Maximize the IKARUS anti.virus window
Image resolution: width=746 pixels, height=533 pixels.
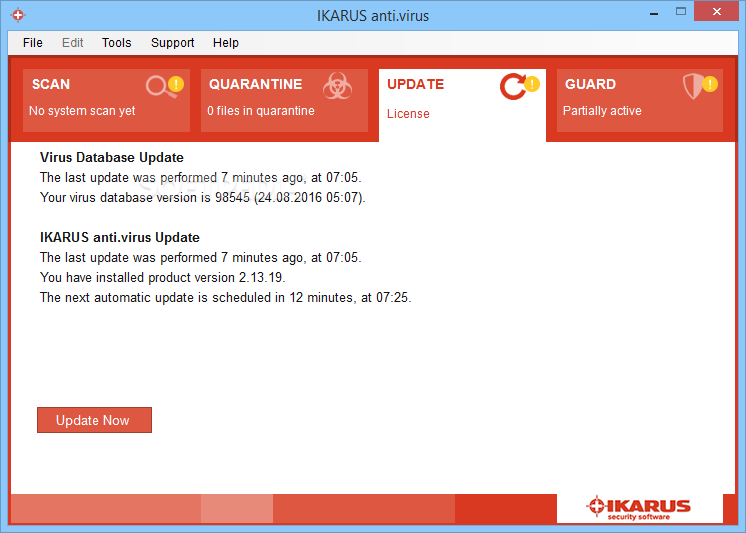click(x=681, y=12)
